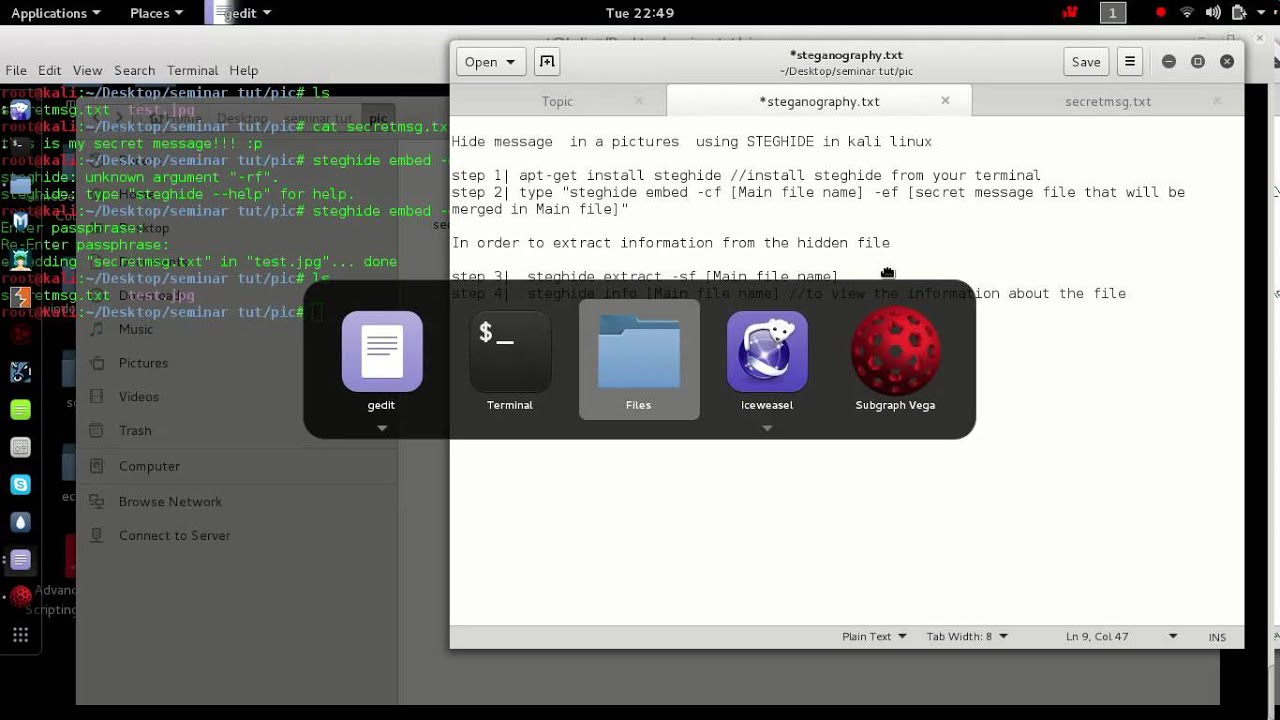Screen dimensions: 1280x720
Task: Click the 'step 1| apt-get install steghide' line
Action: (x=746, y=176)
